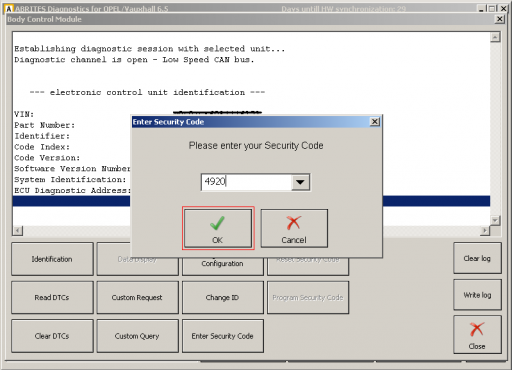Click the Data Display button

pyautogui.click(x=137, y=266)
